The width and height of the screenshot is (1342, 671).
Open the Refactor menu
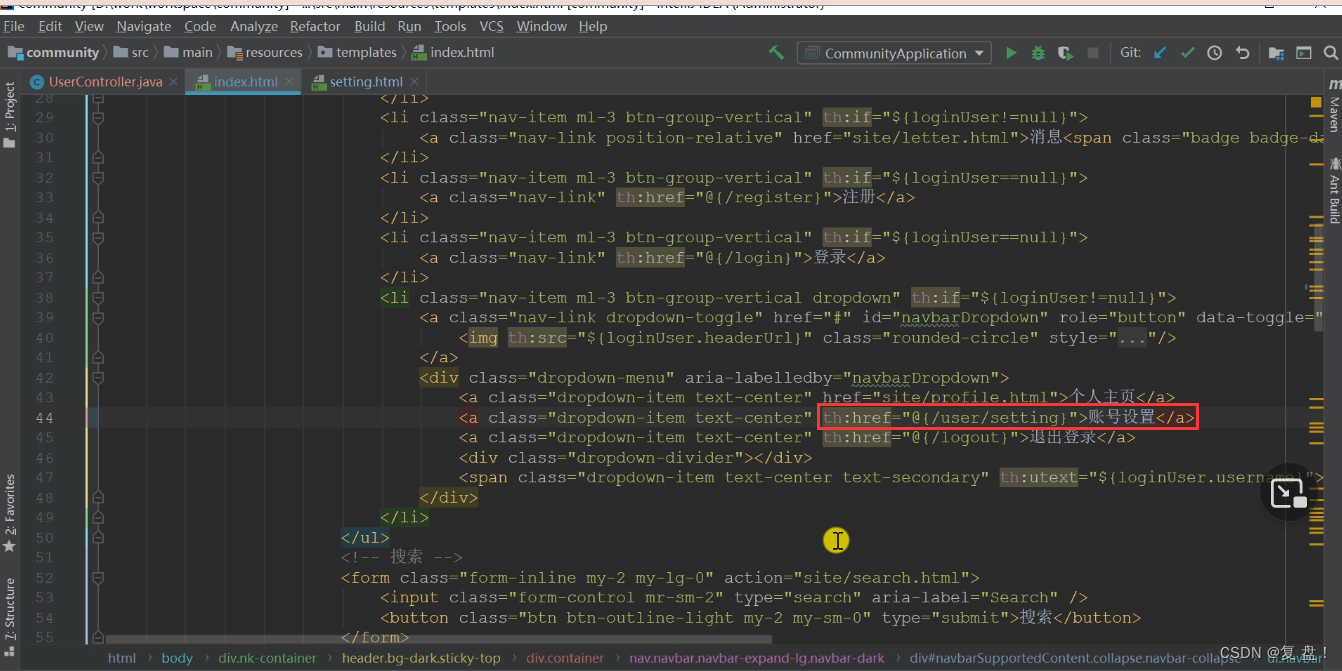pyautogui.click(x=315, y=26)
